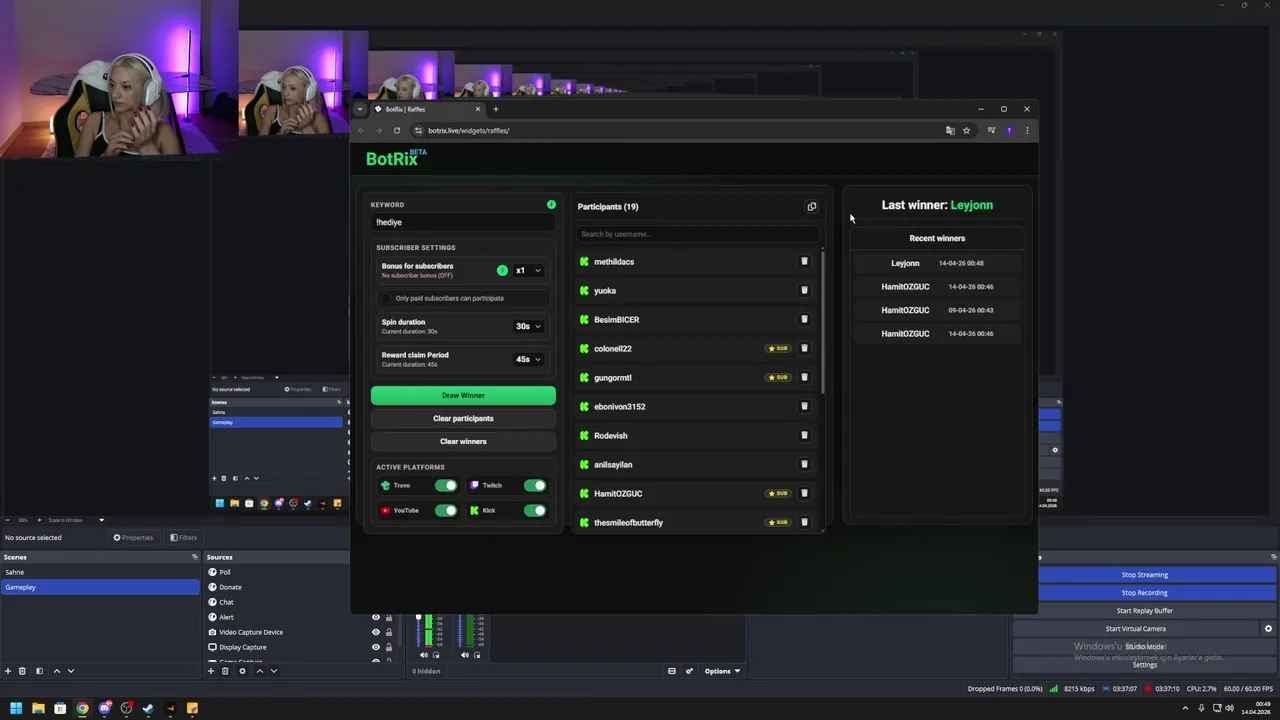Toggle the Twitch platform switch
This screenshot has width=1280, height=720.
(x=535, y=486)
